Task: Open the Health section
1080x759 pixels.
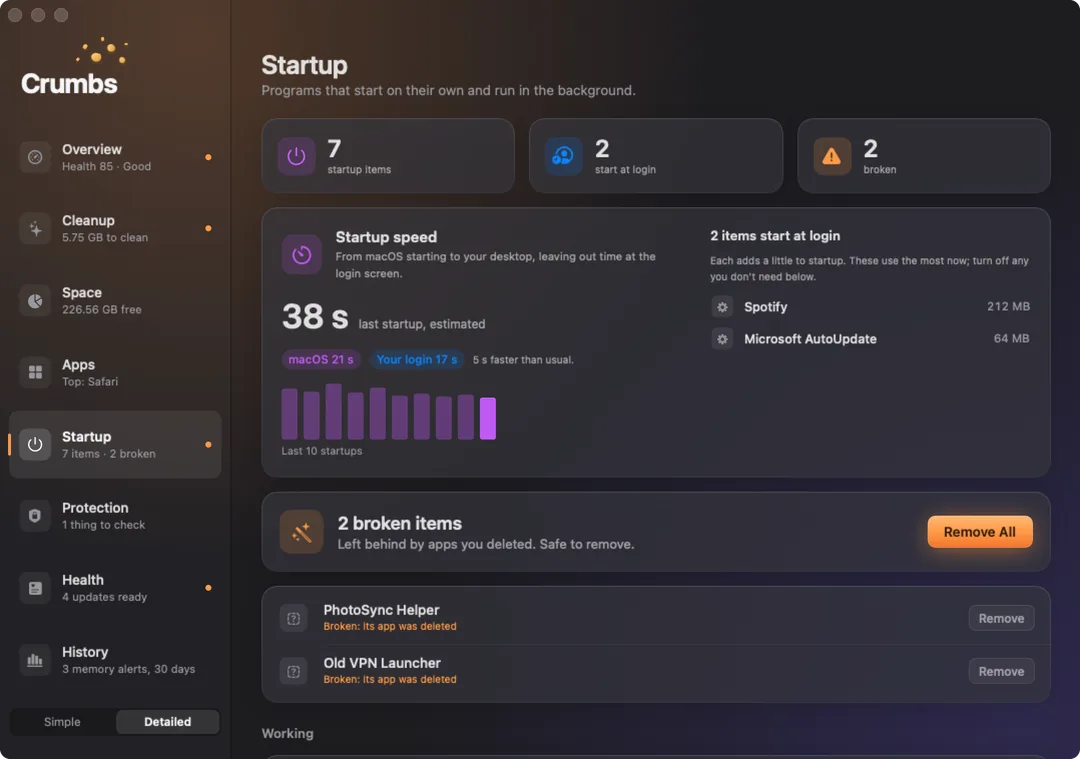Action: coord(115,588)
